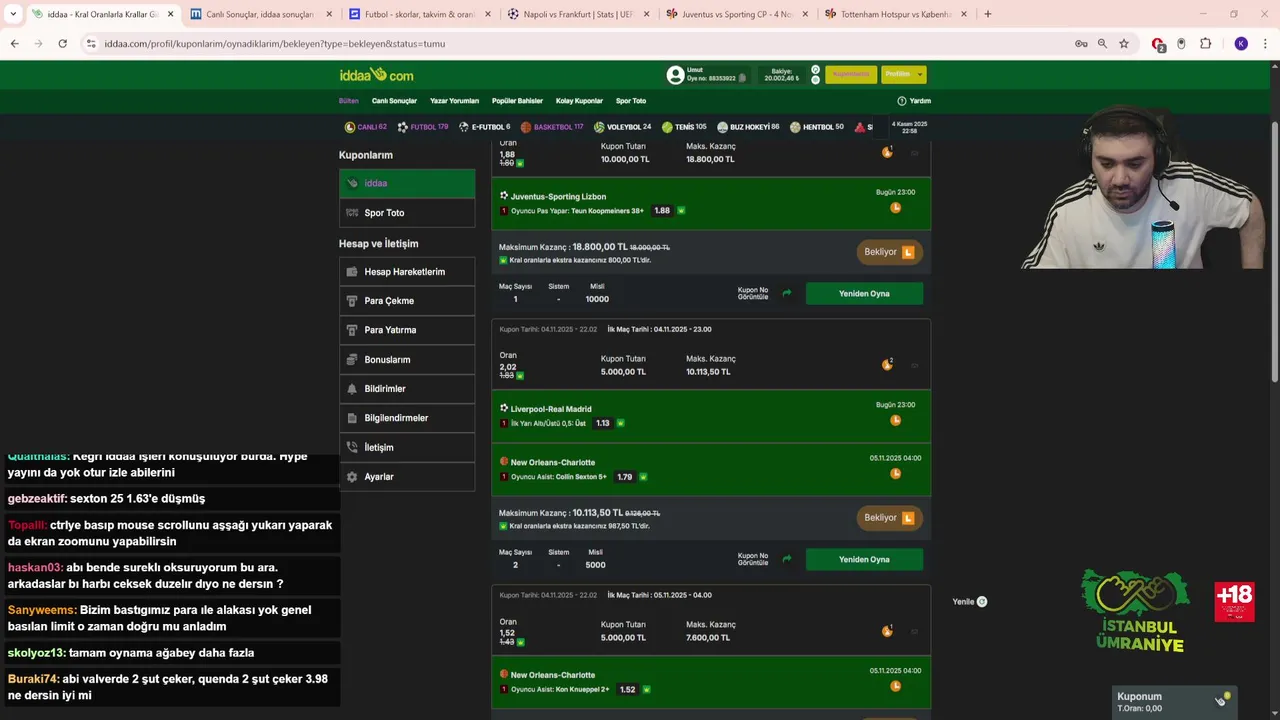The height and width of the screenshot is (720, 1280).
Task: Reload the page in browser
Action: (62, 44)
